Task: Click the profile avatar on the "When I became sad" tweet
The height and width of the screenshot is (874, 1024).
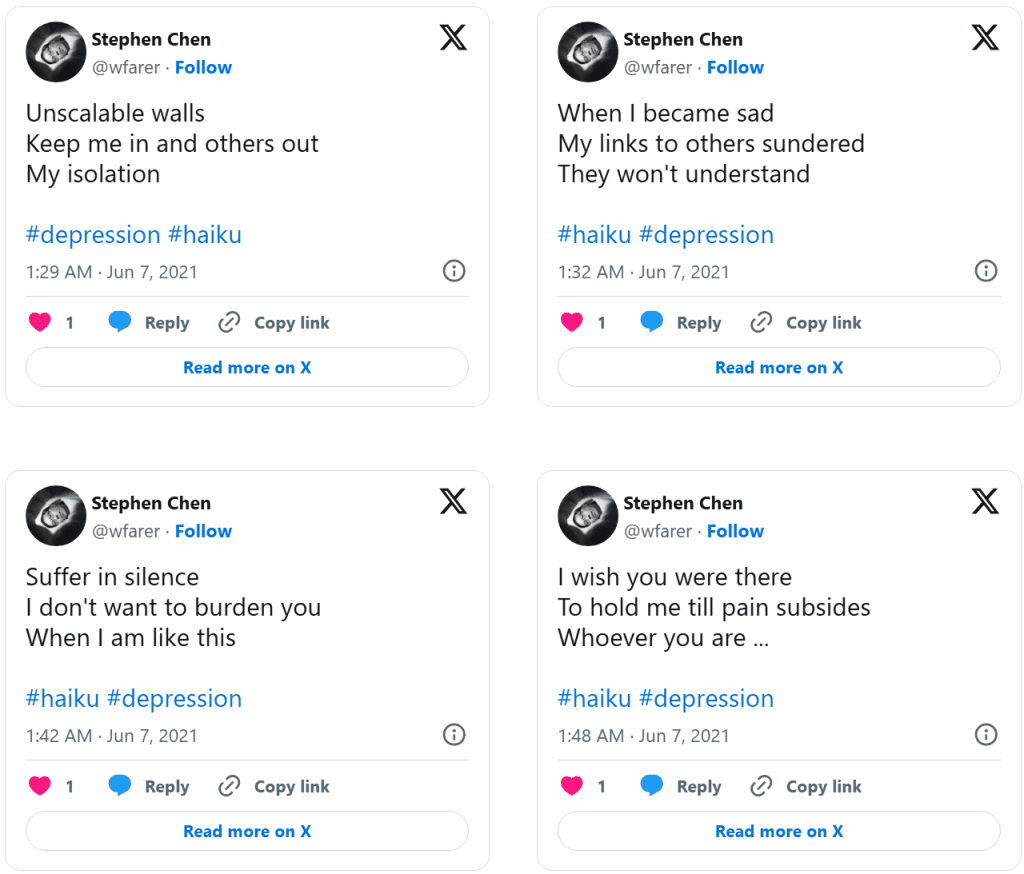Action: [587, 52]
